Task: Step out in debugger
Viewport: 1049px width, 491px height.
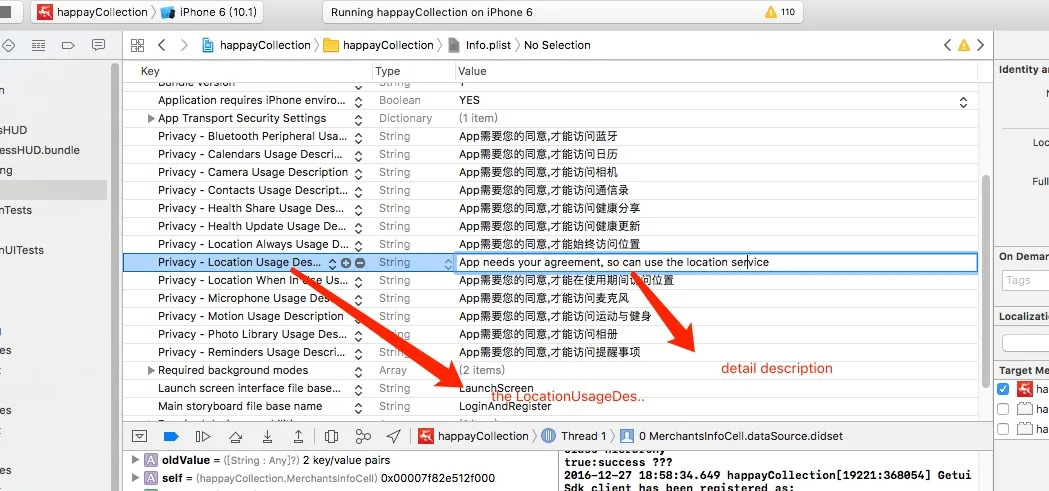Action: 298,436
